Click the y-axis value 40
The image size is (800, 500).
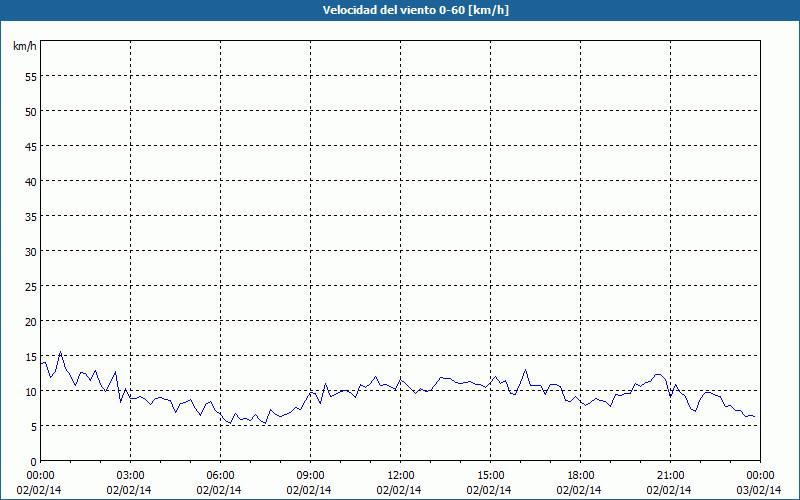coord(31,181)
